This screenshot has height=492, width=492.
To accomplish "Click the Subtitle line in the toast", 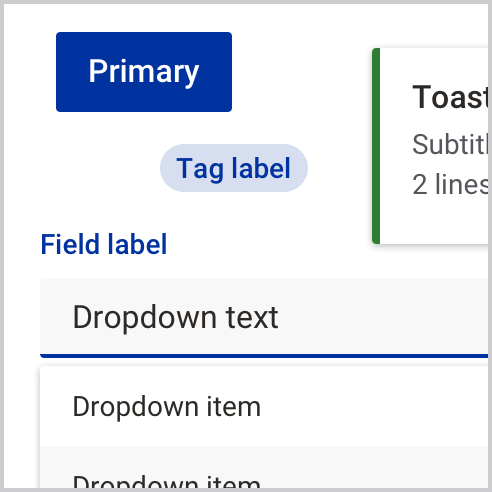I will (450, 144).
